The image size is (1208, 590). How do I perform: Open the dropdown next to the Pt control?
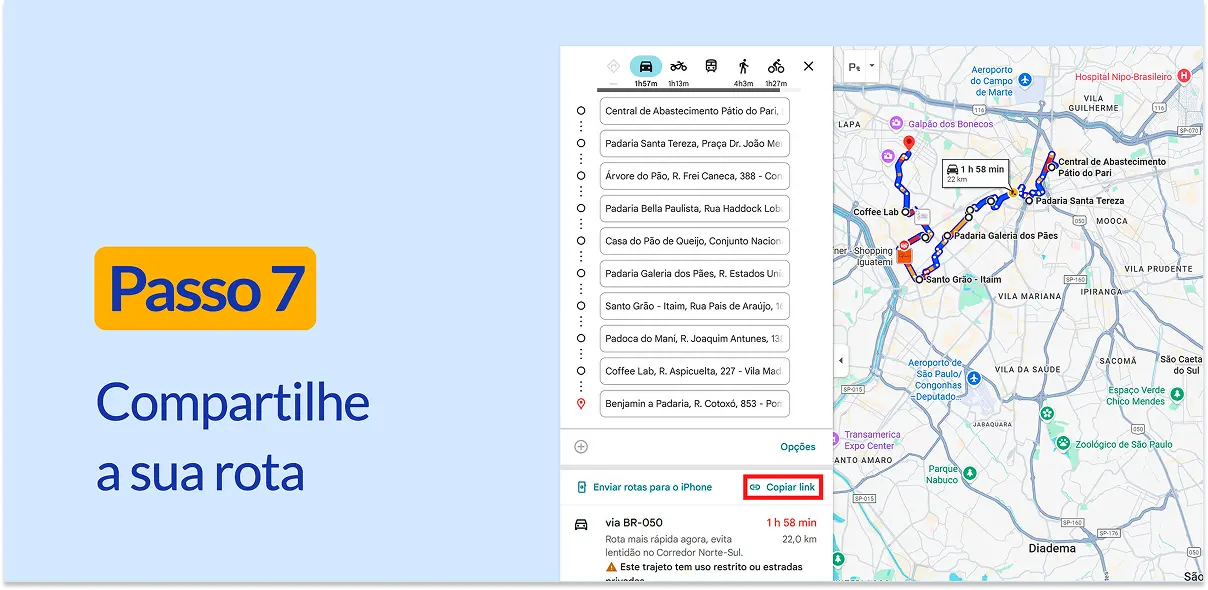pyautogui.click(x=870, y=67)
